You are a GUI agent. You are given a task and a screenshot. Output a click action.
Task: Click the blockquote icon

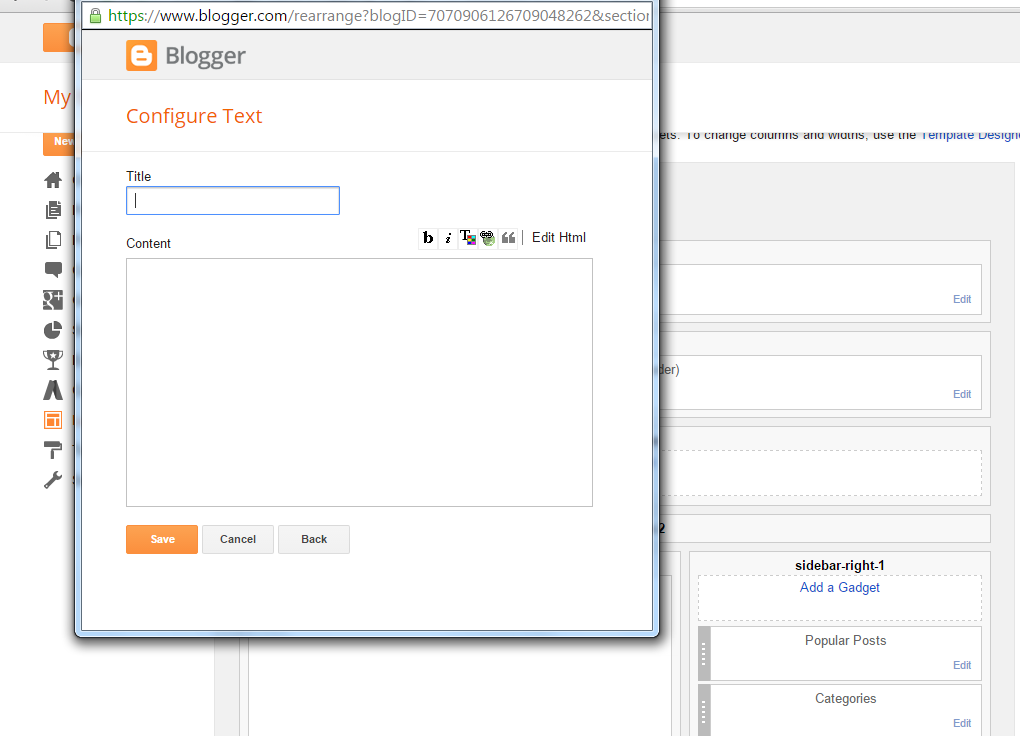pos(508,238)
